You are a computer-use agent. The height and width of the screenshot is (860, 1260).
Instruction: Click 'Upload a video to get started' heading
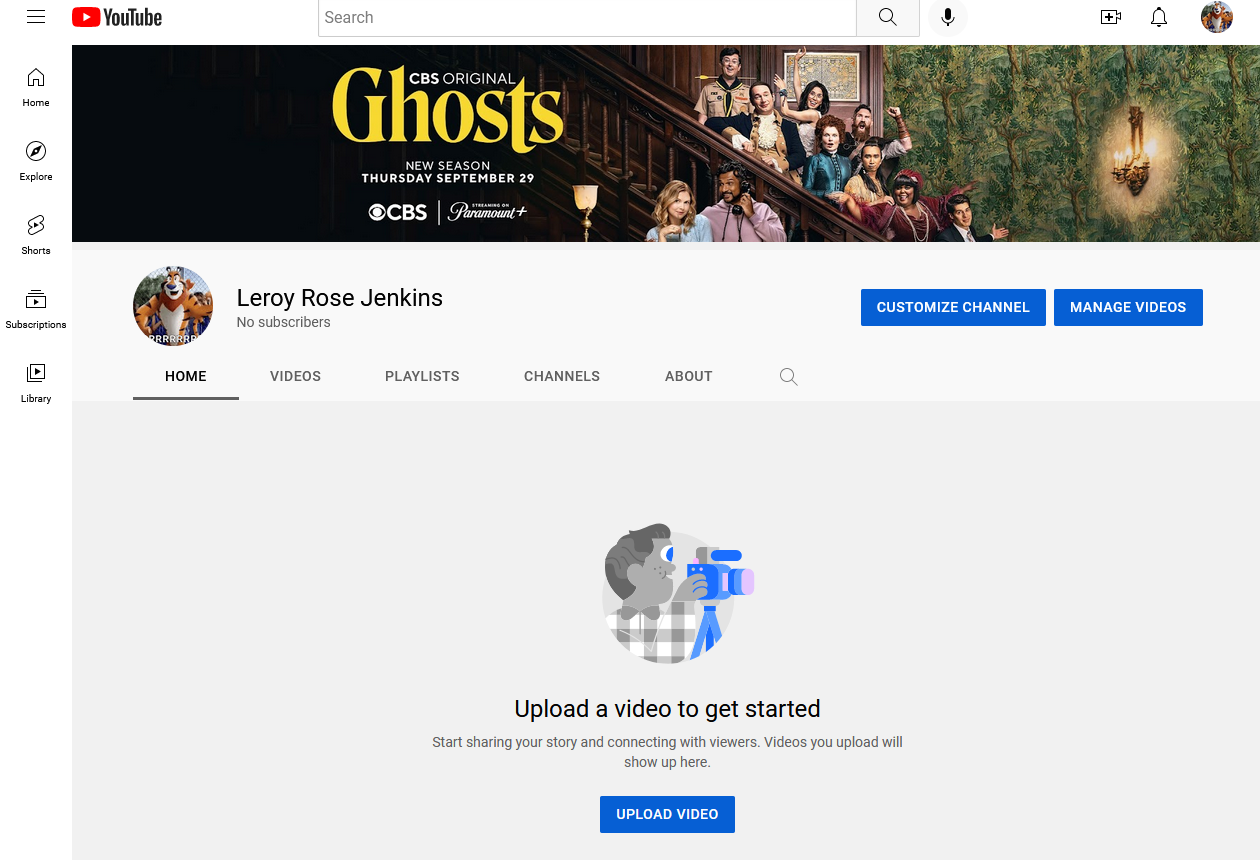click(667, 708)
